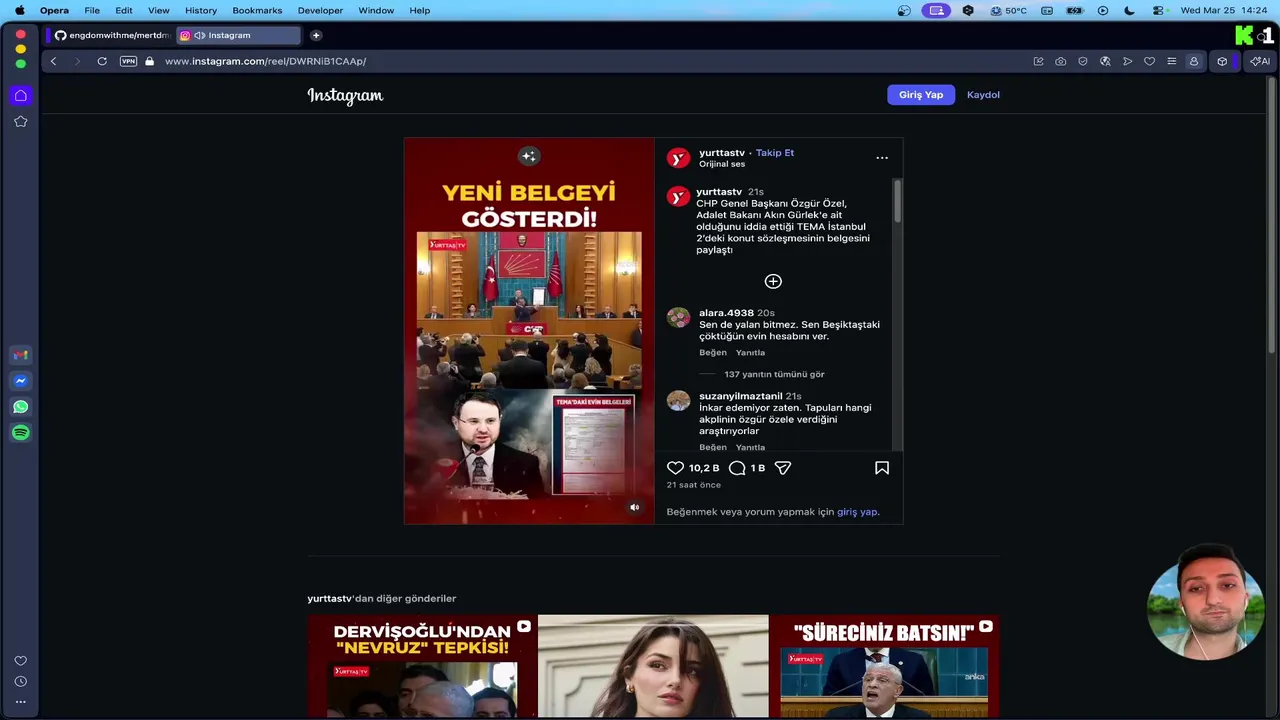Open WhatsApp from the Opera sidebar
The height and width of the screenshot is (720, 1280).
(20, 407)
